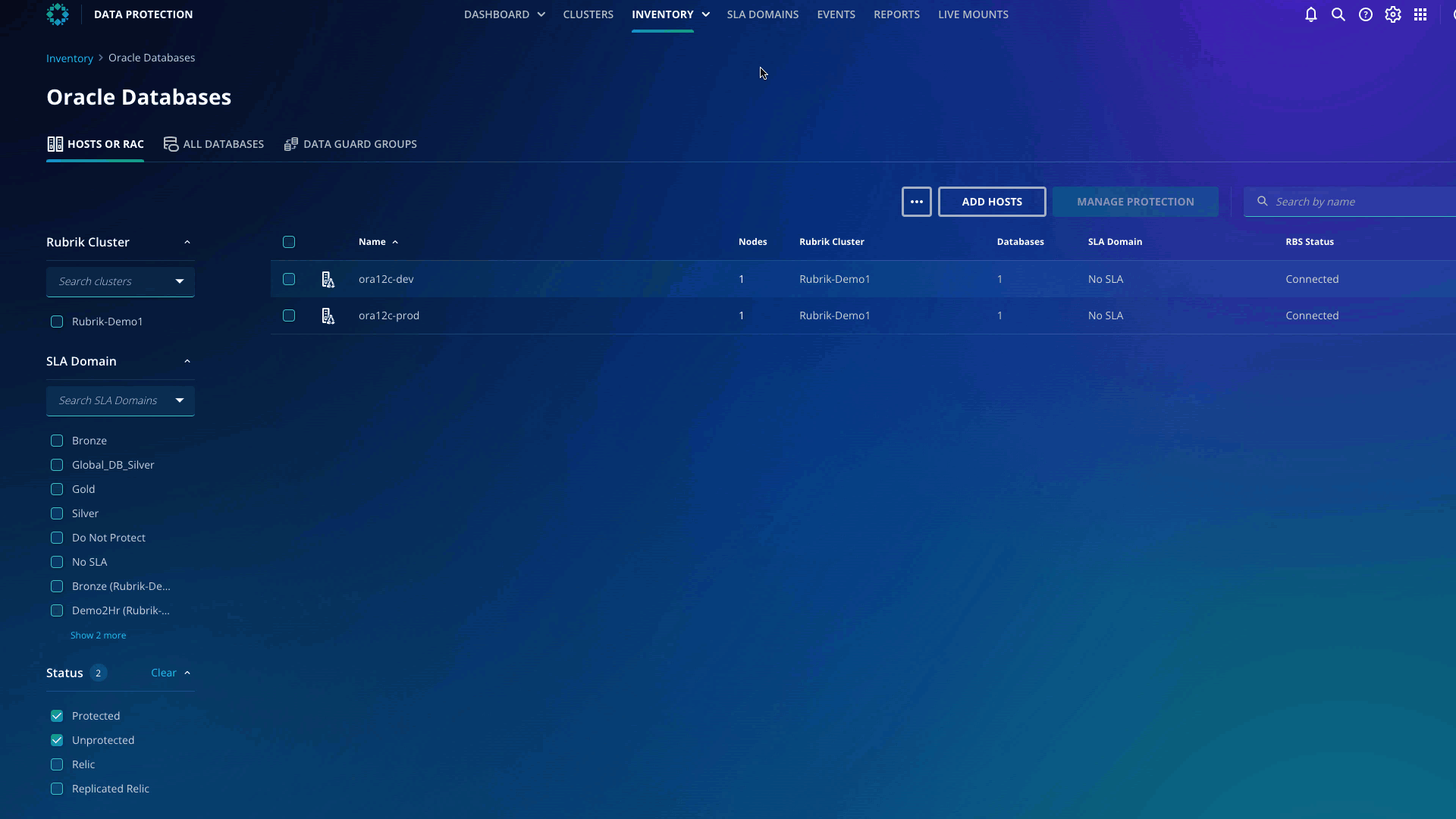
Task: Expand the Dashboard menu chevron
Action: tap(541, 14)
